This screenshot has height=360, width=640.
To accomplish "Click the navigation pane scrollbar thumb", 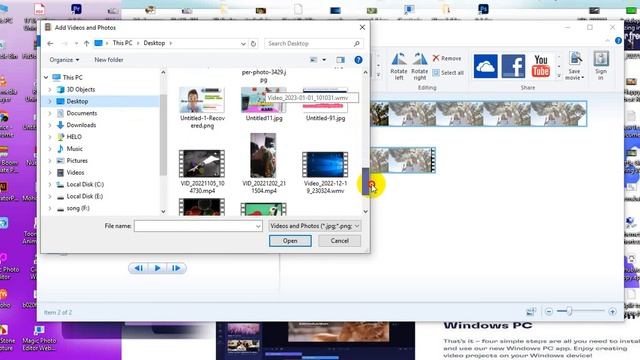I will click(163, 135).
